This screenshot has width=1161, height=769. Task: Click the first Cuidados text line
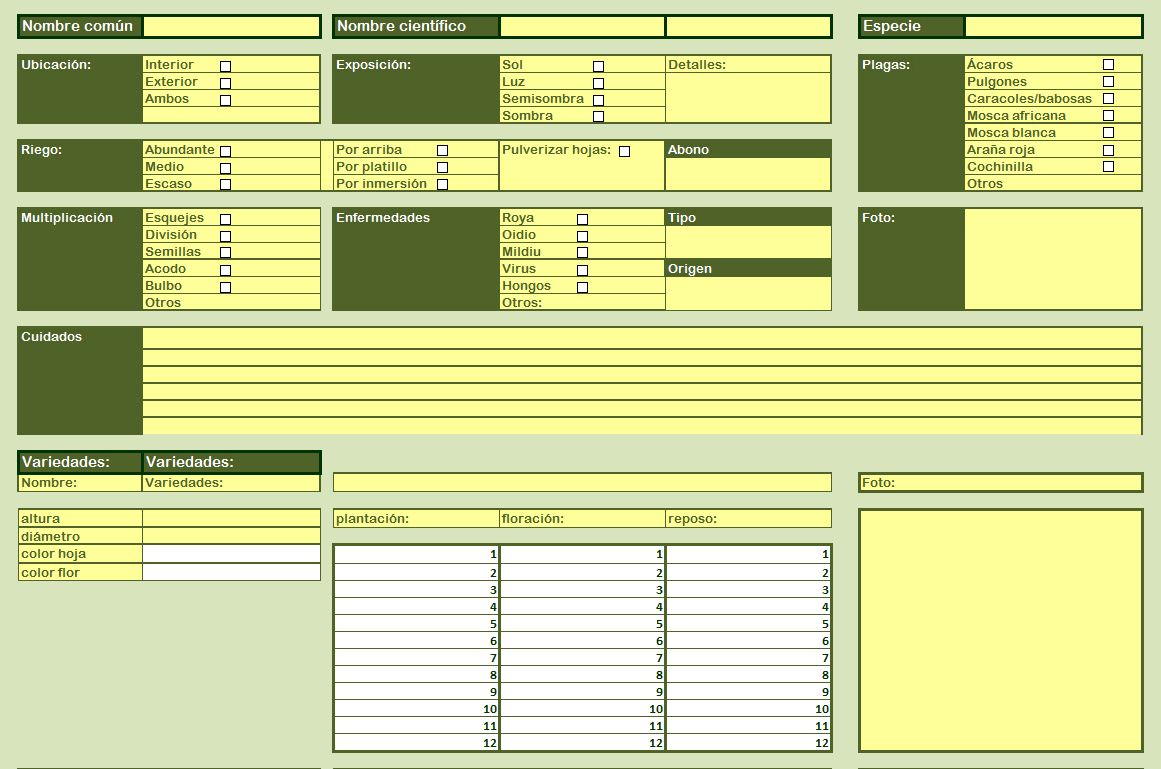coord(642,339)
